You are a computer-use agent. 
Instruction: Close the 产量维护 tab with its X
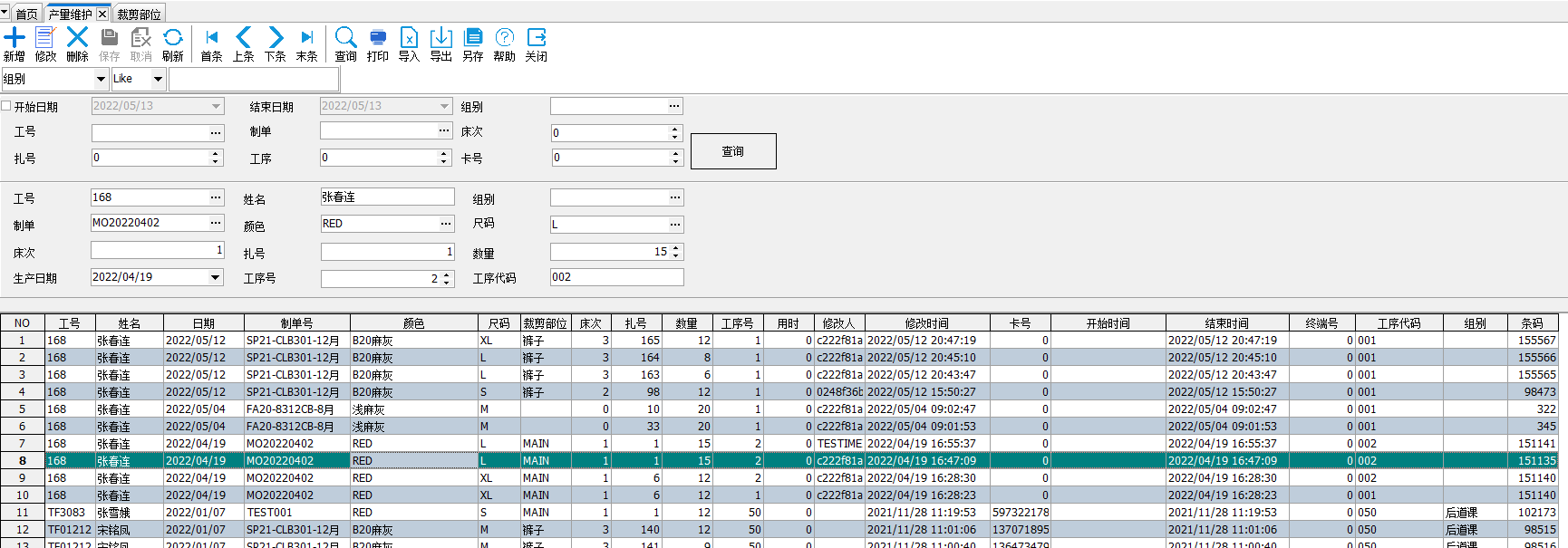tap(102, 14)
